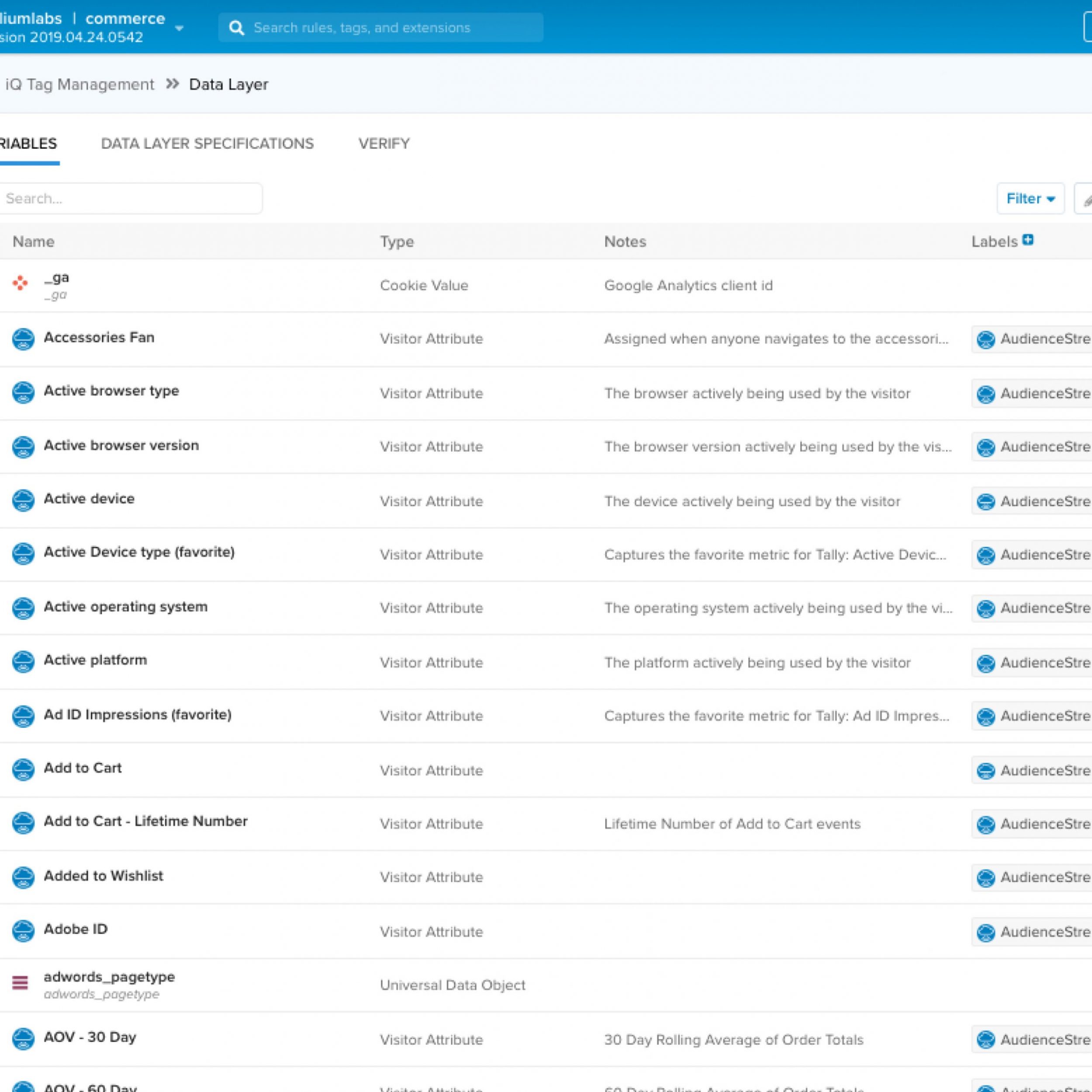1092x1092 pixels.
Task: Open the Verify tab
Action: (x=384, y=144)
